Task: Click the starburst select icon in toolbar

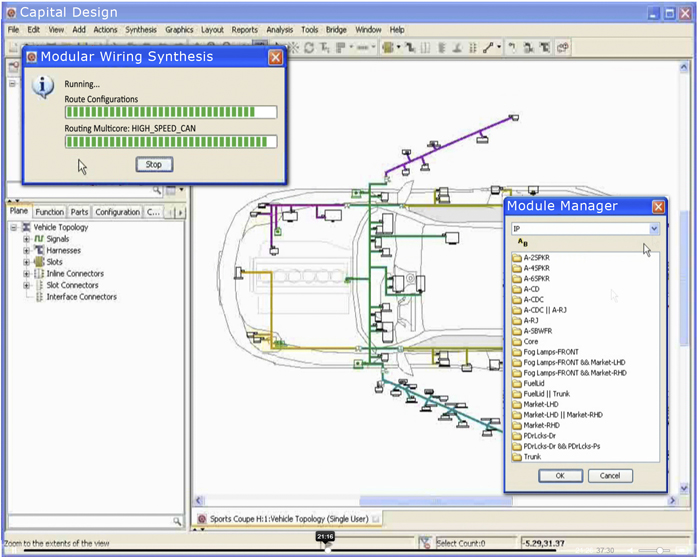Action: tap(294, 47)
